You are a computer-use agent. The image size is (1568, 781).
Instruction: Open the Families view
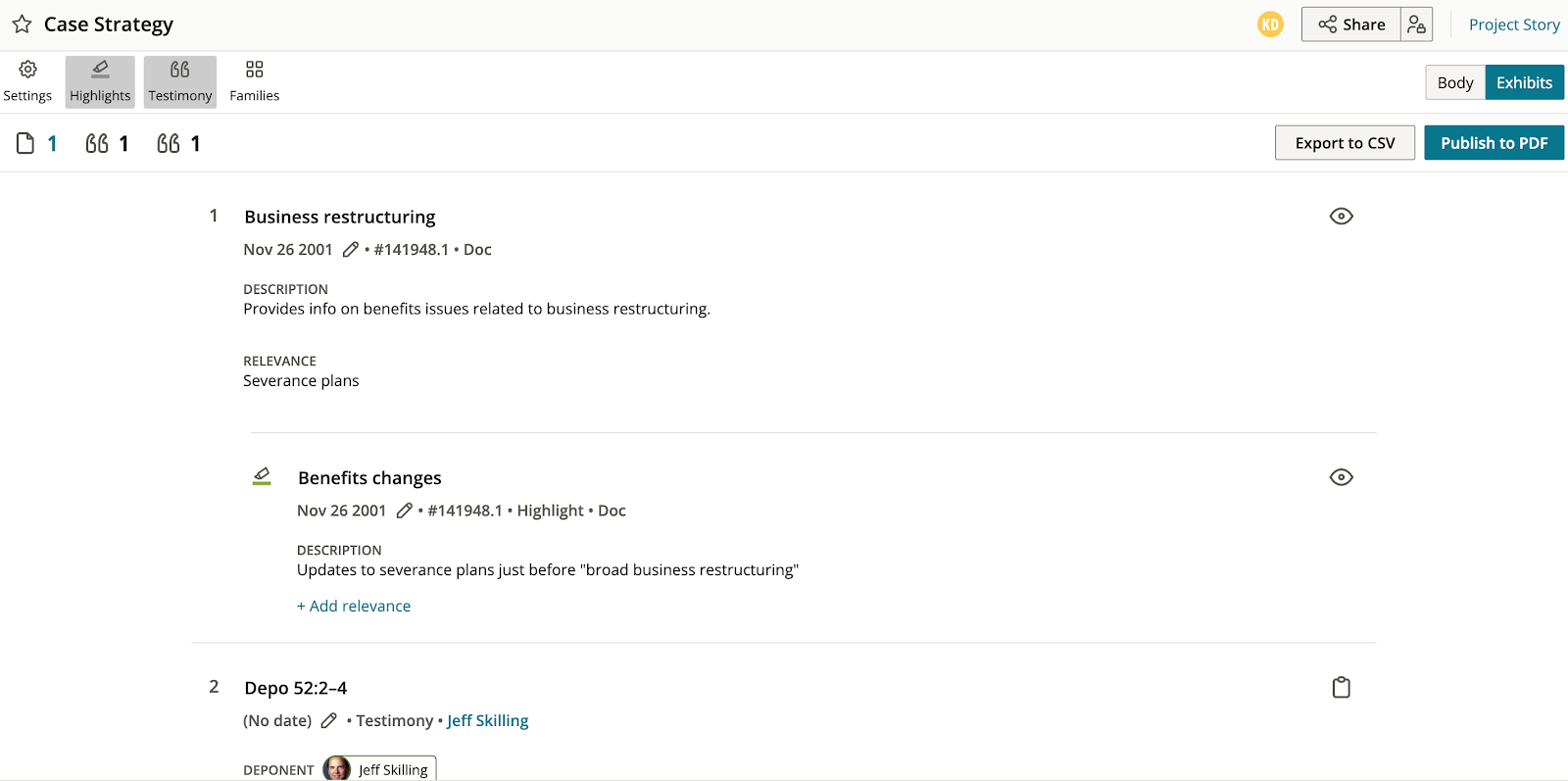pyautogui.click(x=255, y=81)
